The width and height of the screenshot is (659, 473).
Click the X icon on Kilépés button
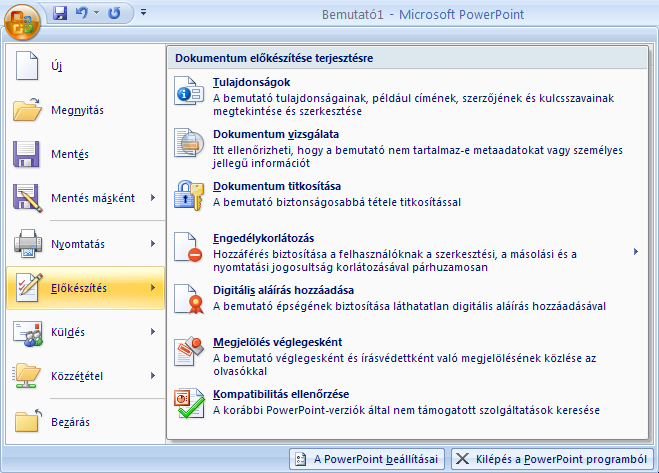(462, 459)
